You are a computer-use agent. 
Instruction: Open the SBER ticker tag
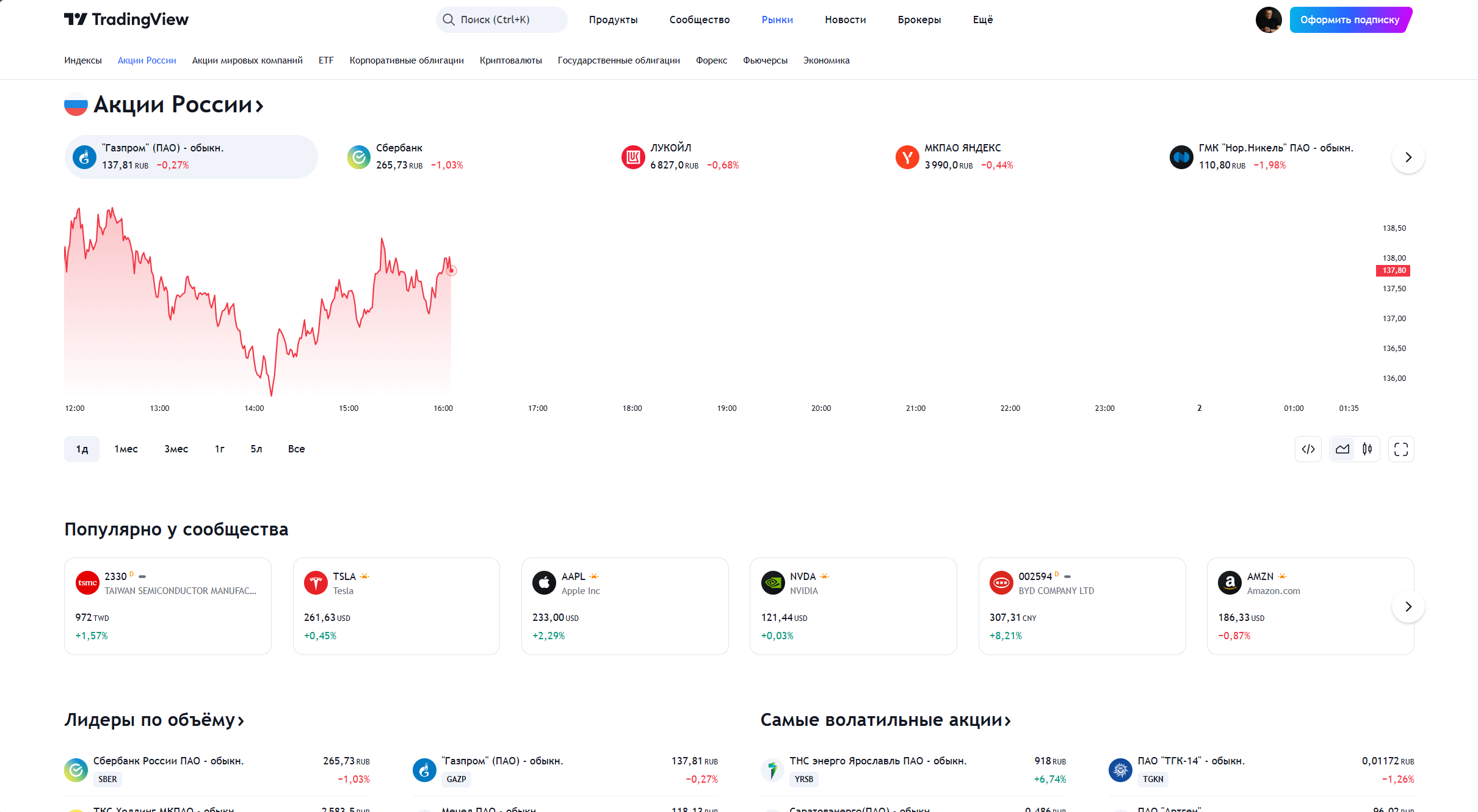click(107, 780)
